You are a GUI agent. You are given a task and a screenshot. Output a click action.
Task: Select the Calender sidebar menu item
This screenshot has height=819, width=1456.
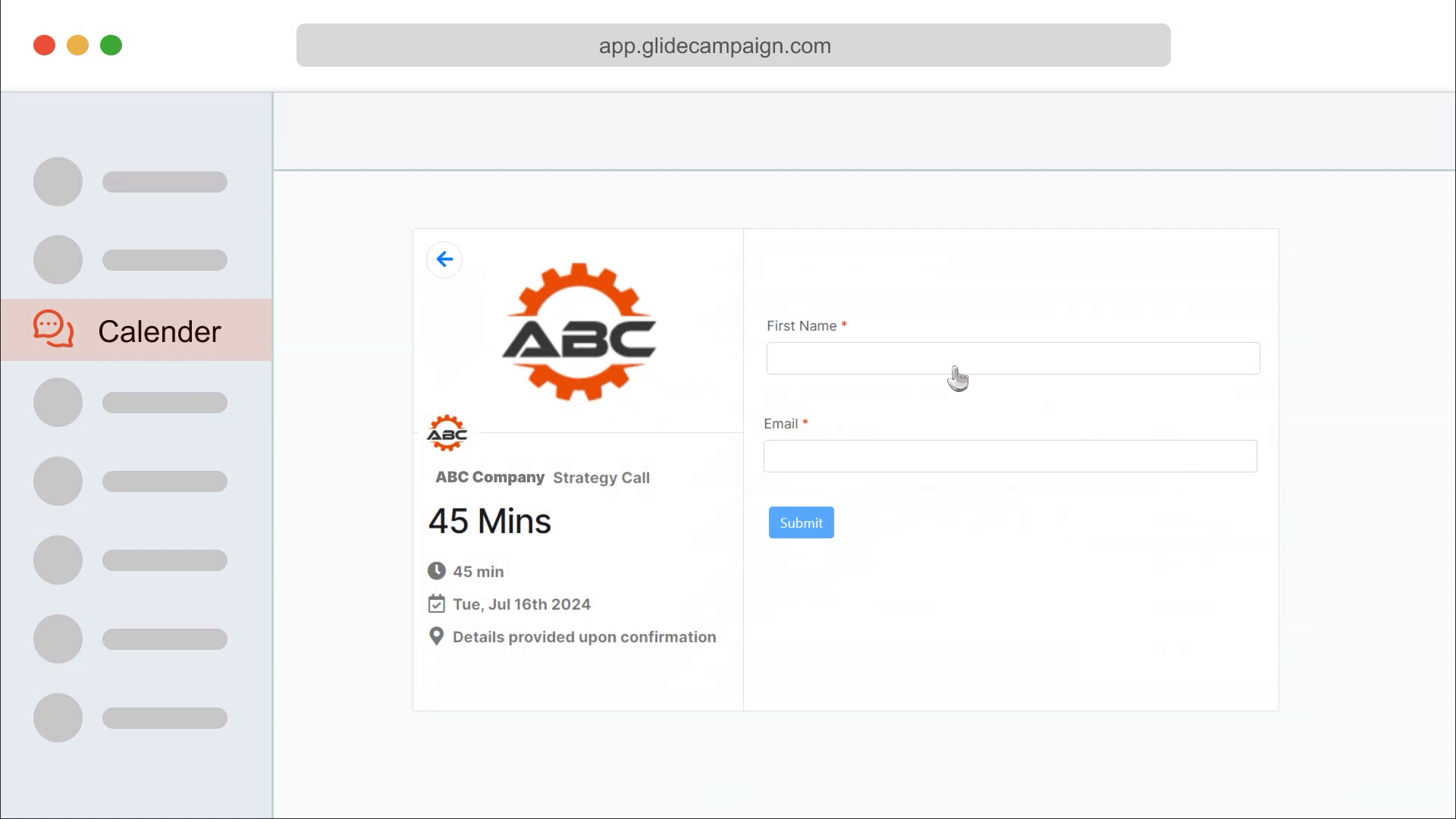pos(158,331)
